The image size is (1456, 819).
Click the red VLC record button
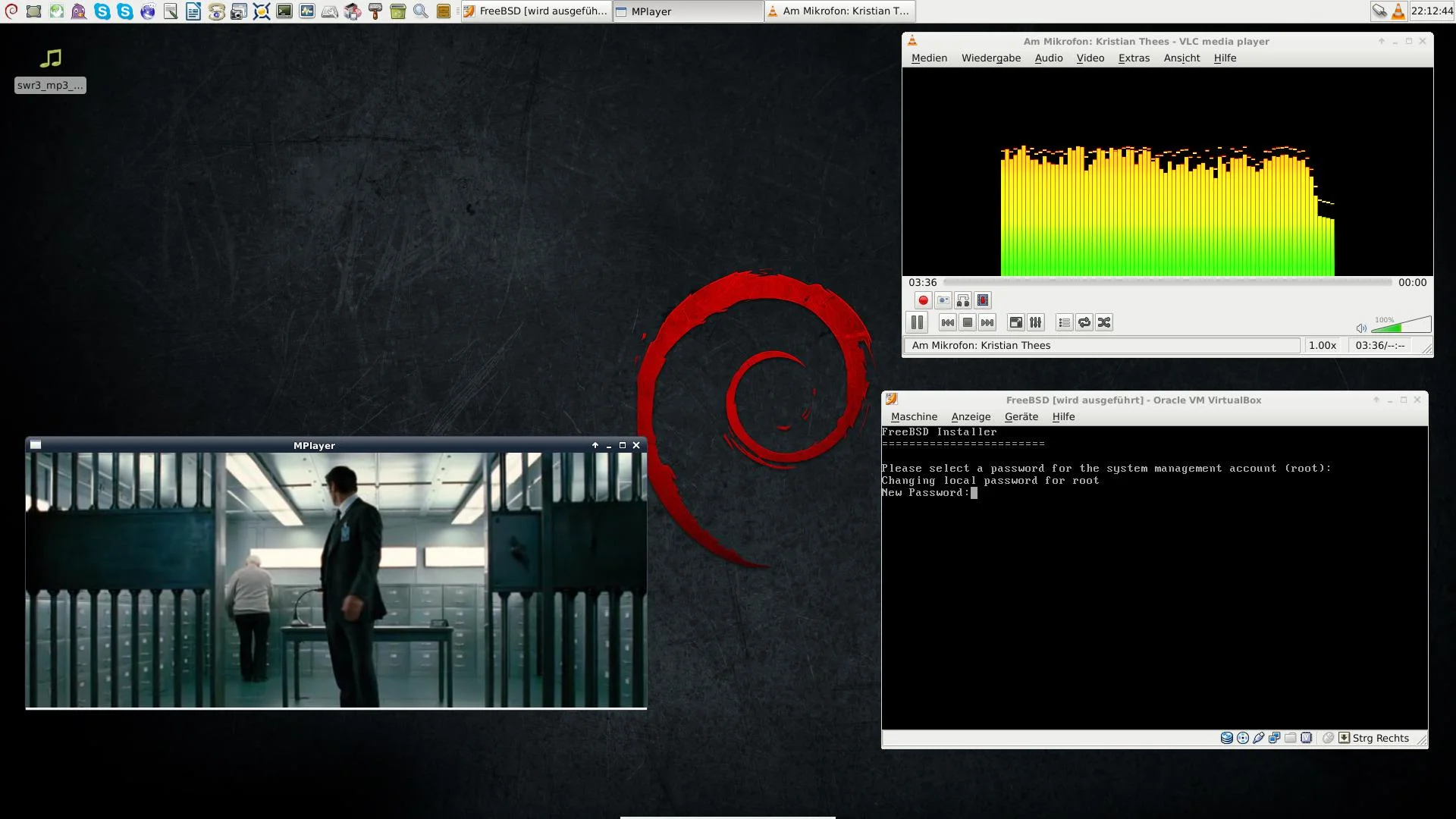click(923, 300)
